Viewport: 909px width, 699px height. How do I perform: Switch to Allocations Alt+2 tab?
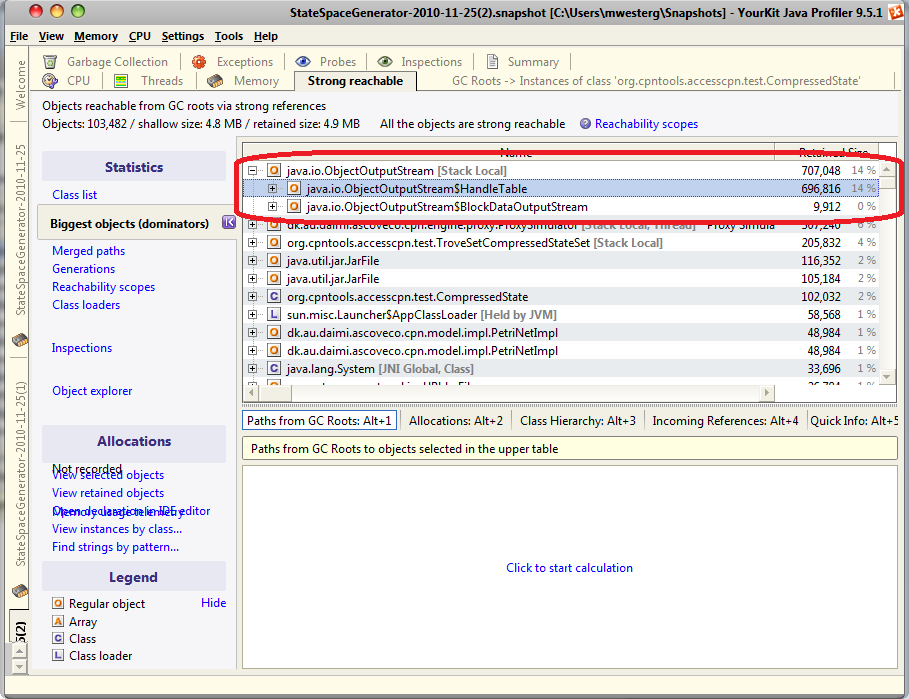(456, 421)
